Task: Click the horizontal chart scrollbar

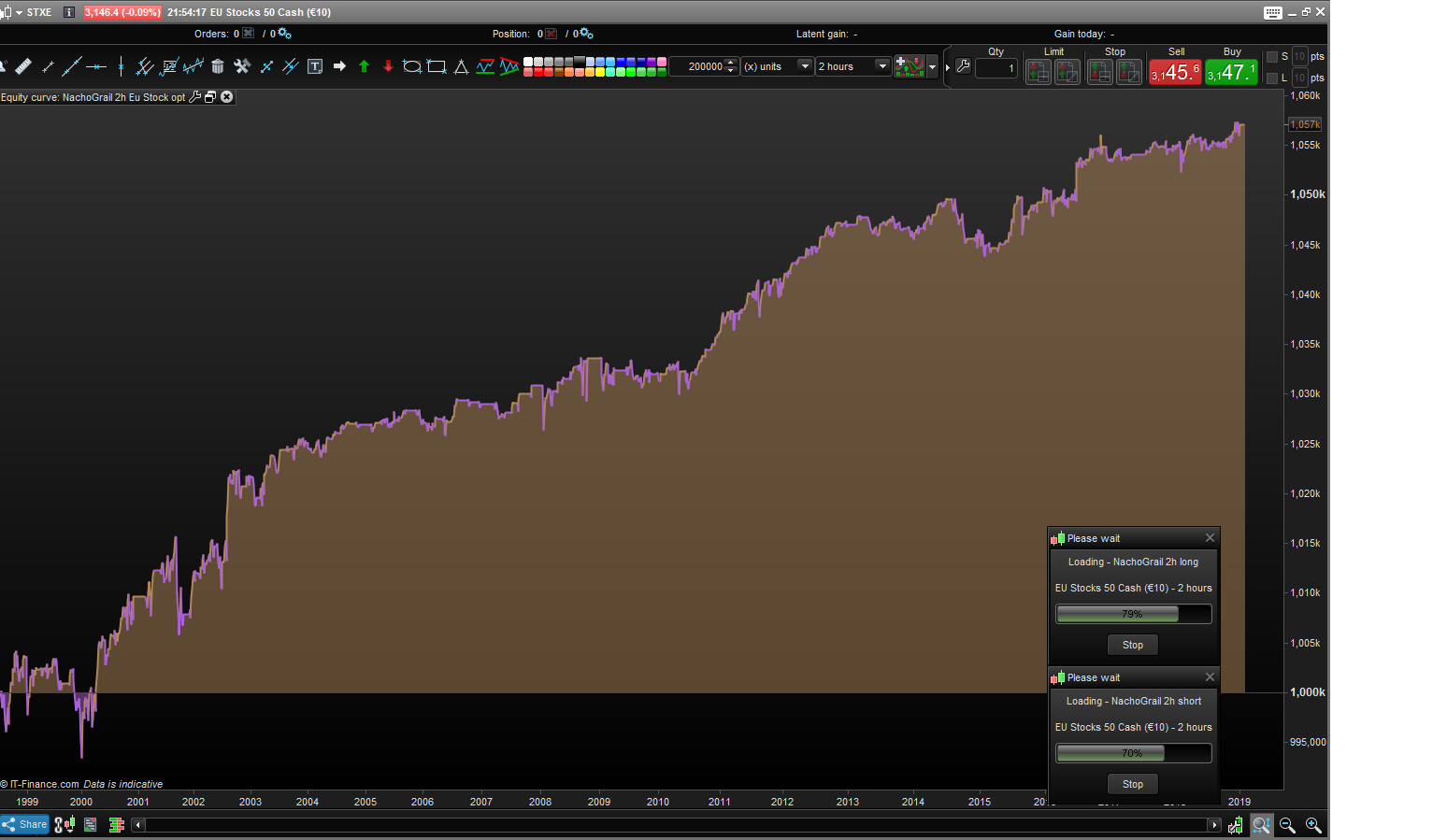Action: (x=676, y=825)
